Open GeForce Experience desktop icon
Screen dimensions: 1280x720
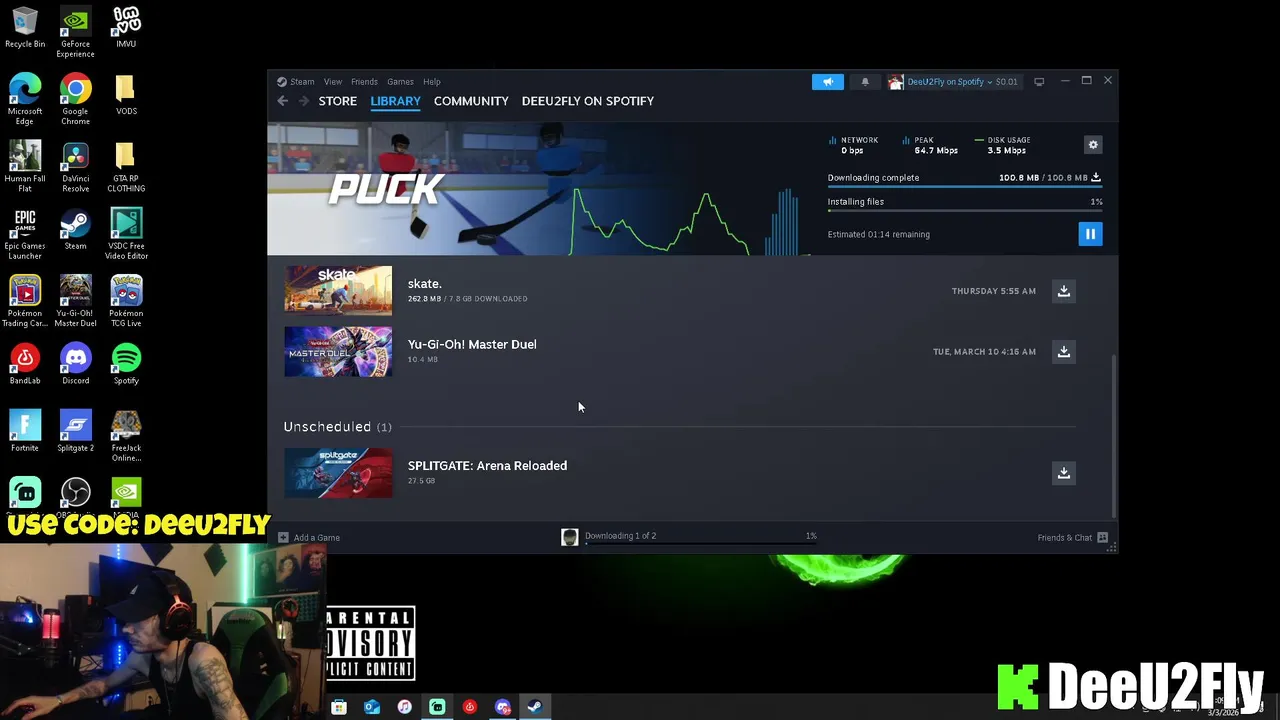click(75, 33)
